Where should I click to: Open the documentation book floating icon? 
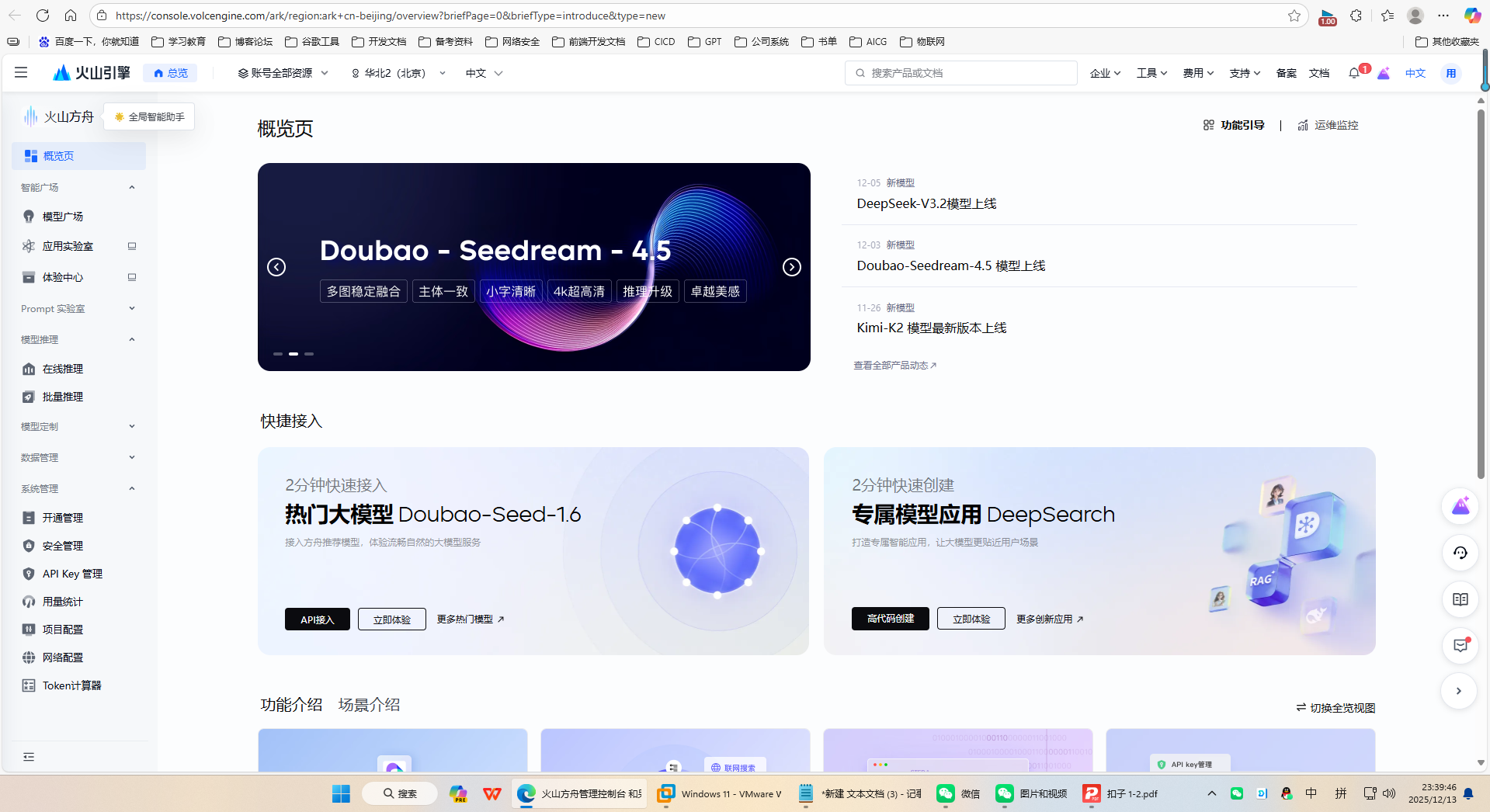(x=1460, y=599)
